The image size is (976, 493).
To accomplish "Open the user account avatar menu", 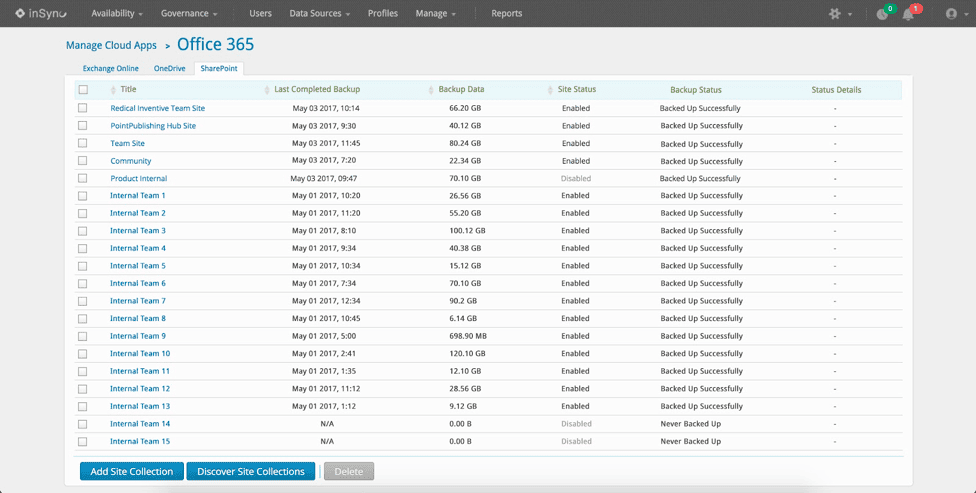I will (x=951, y=14).
